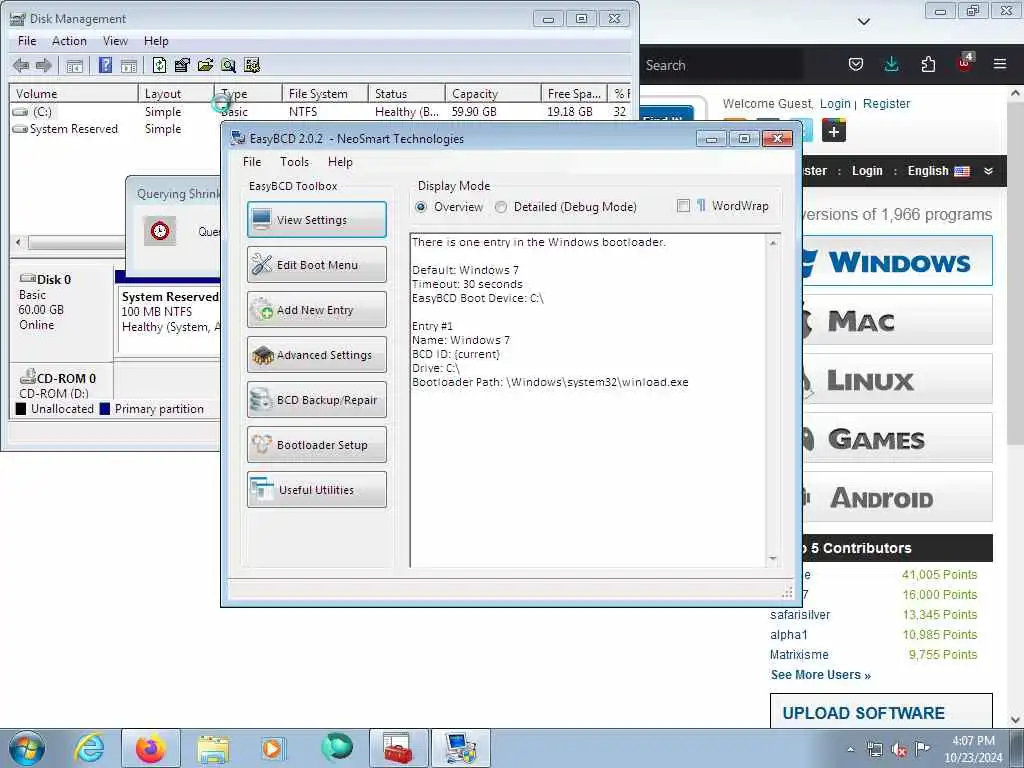Select Detailed (Debug Mode) radio button
The image size is (1024, 768).
click(x=501, y=207)
